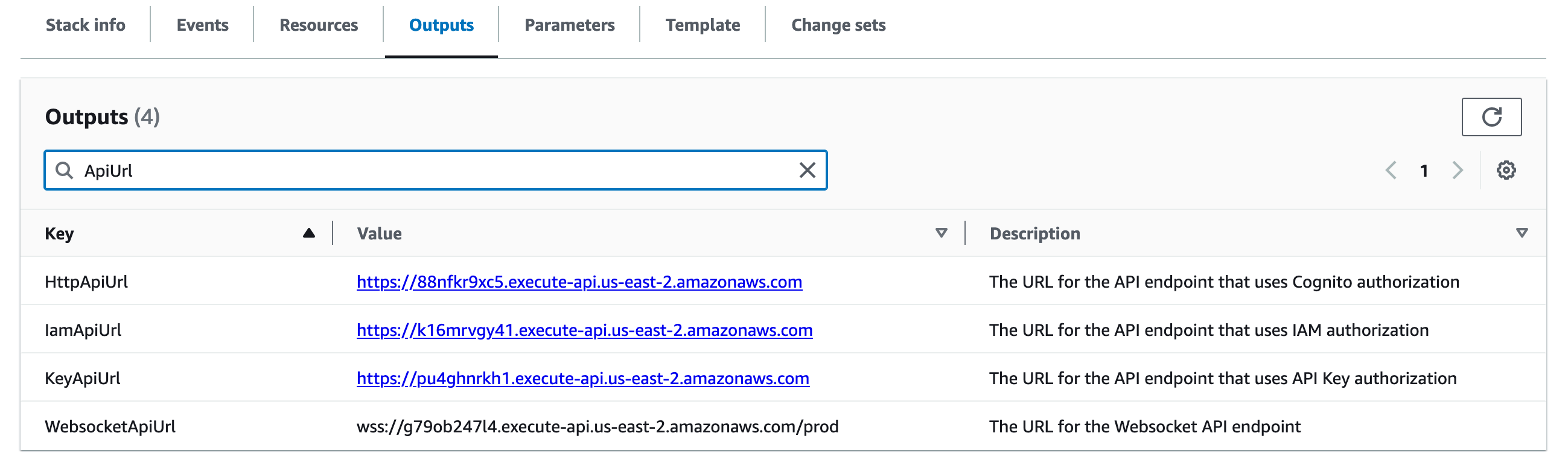Viewport: 1568px width, 474px height.
Task: Open table preferences gear icon
Action: pos(1506,171)
